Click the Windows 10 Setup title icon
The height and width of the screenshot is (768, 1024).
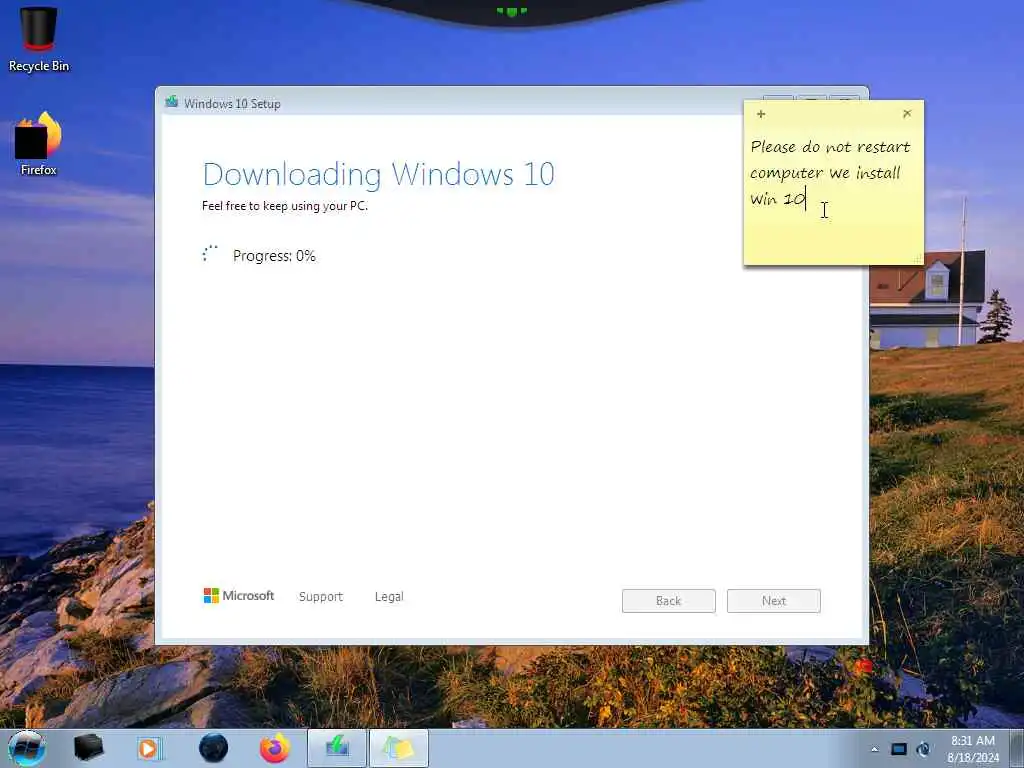pyautogui.click(x=172, y=102)
